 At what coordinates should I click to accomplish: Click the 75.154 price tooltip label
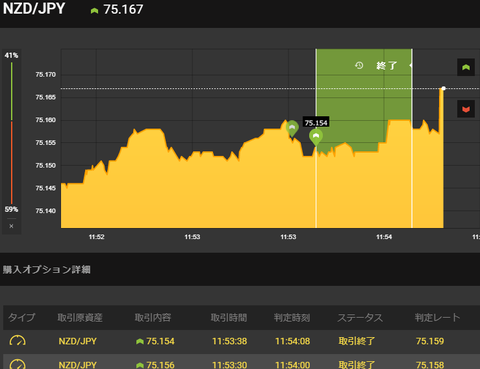(316, 123)
